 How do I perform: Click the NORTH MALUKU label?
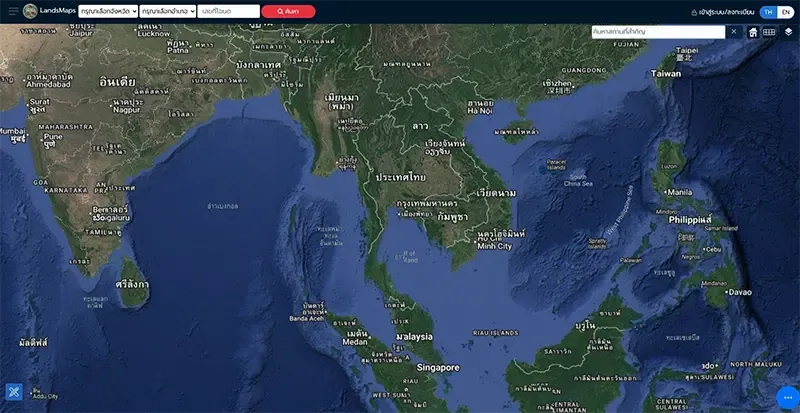pyautogui.click(x=756, y=364)
